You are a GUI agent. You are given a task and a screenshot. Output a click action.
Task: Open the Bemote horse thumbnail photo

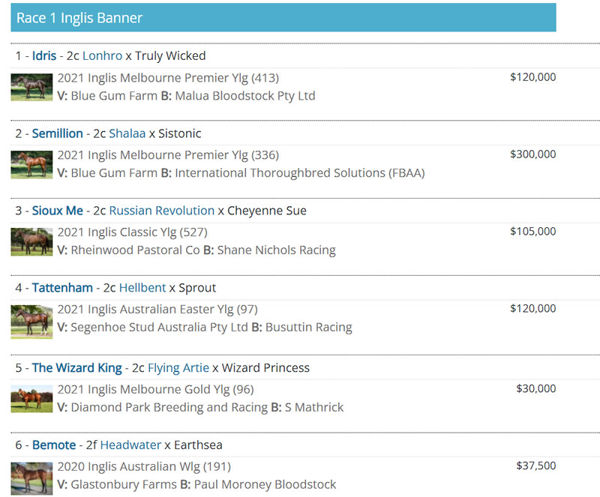point(31,476)
